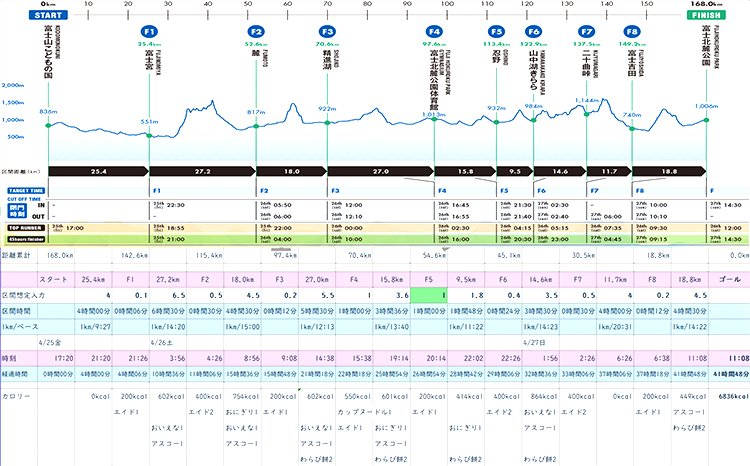Click the 922m elevation label at F3
The image size is (750, 466).
pos(327,109)
